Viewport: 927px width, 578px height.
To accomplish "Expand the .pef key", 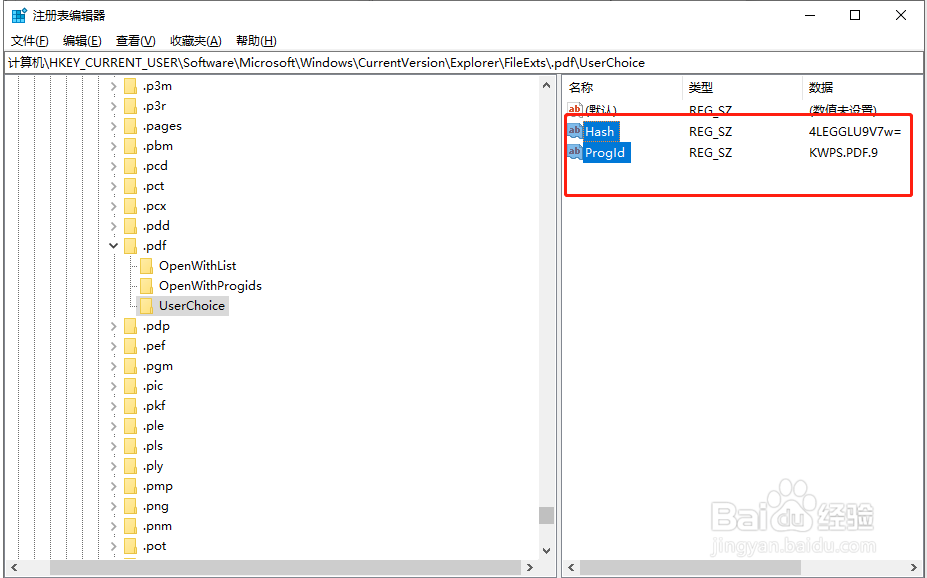I will tap(114, 346).
